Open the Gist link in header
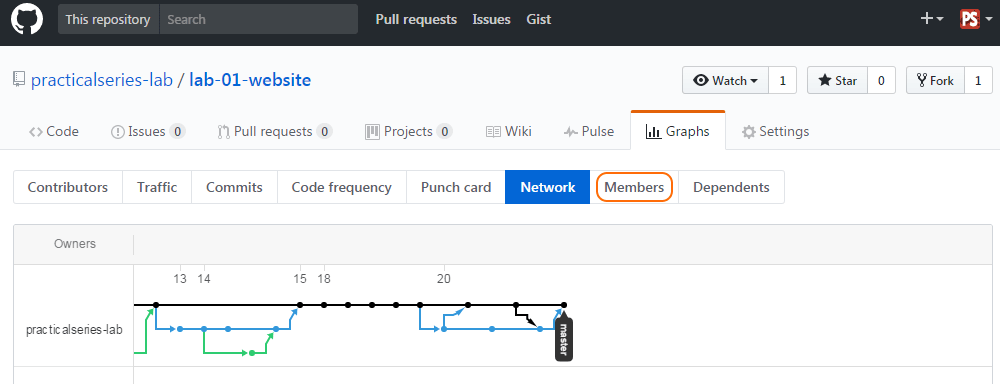 539,19
